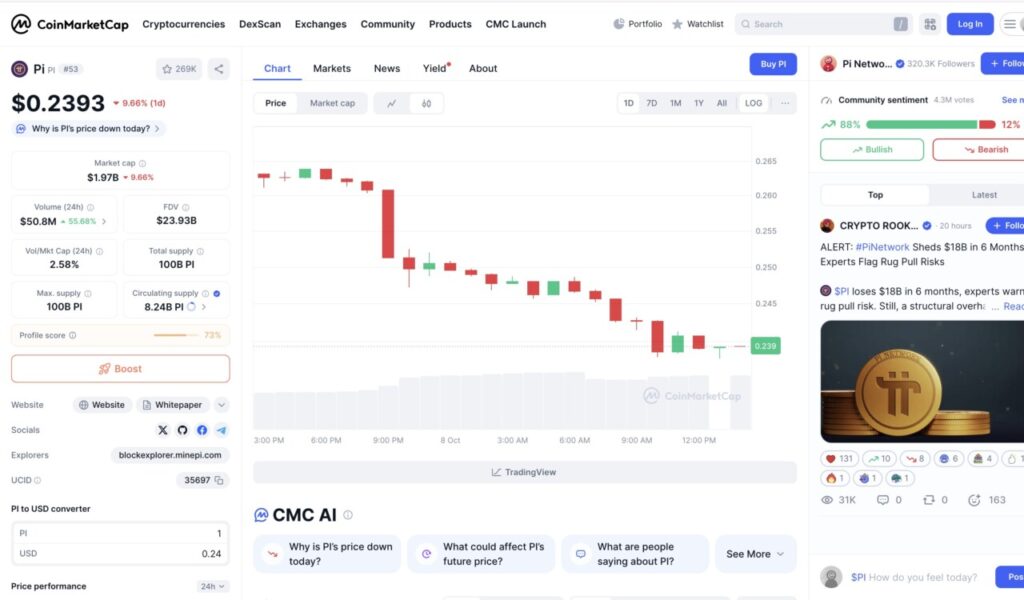The image size is (1024, 600).
Task: Switch chart to Market cap view
Action: tap(332, 103)
